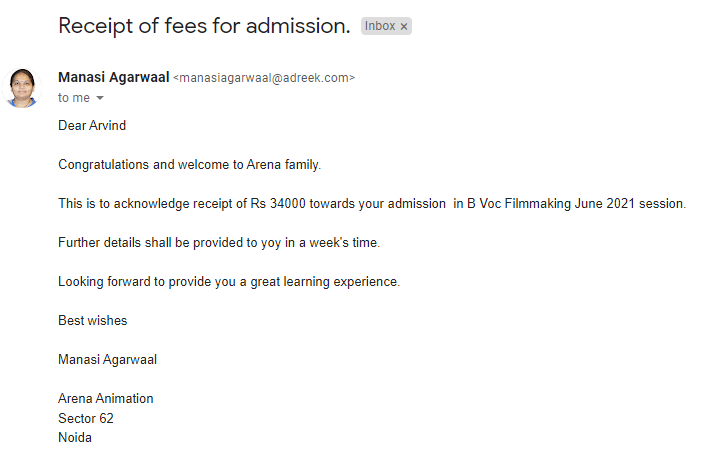This screenshot has width=707, height=472.
Task: Select the subject "Receipt of fees for admission."
Action: (x=204, y=26)
